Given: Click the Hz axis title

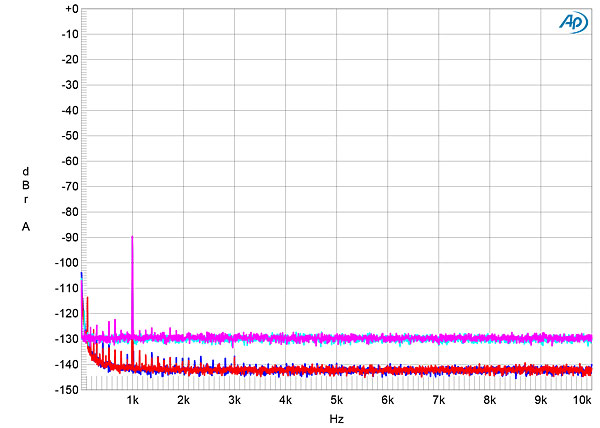Looking at the screenshot, I should coord(336,419).
